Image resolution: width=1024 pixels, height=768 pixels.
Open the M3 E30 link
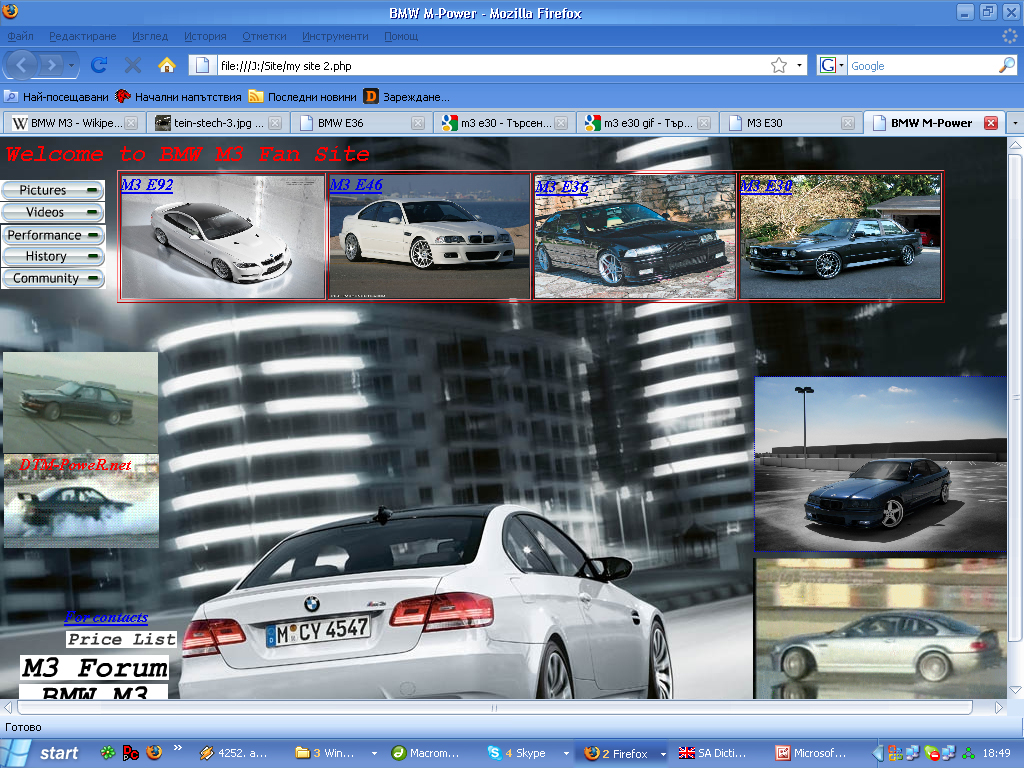point(766,186)
